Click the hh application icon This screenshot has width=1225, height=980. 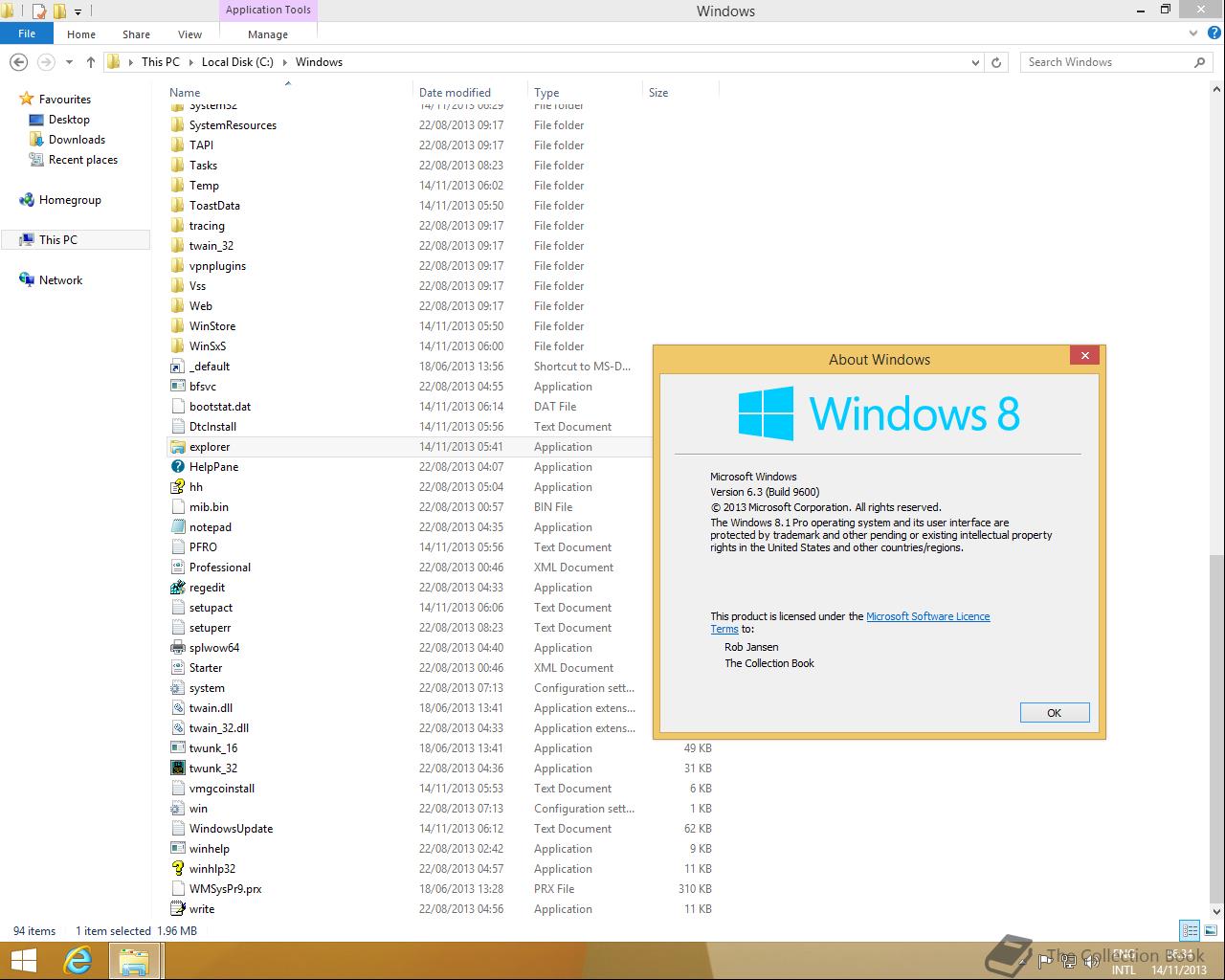[x=177, y=487]
